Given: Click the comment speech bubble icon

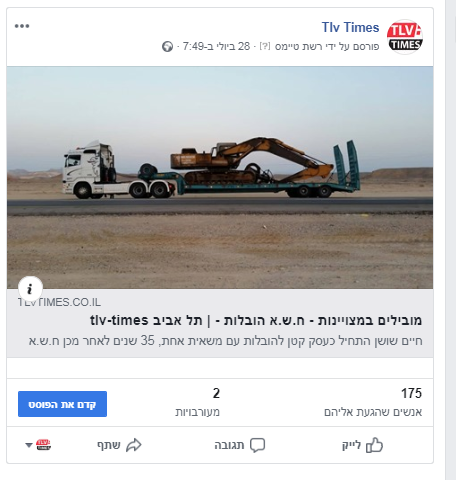Looking at the screenshot, I should tap(257, 445).
